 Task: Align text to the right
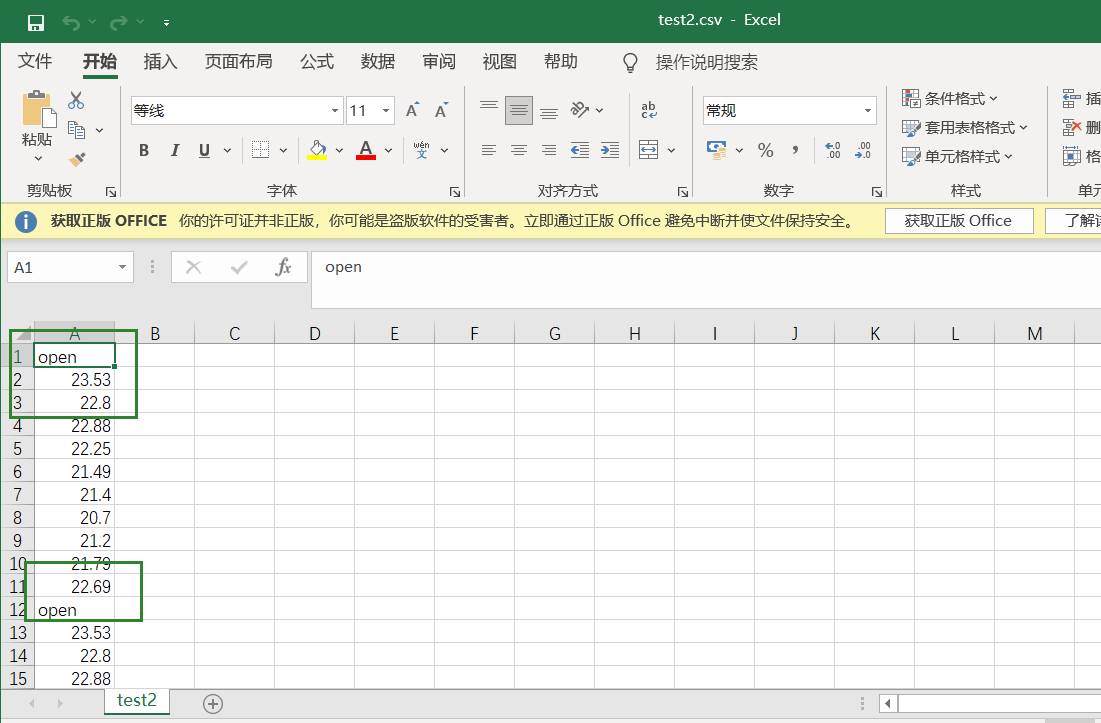(549, 150)
